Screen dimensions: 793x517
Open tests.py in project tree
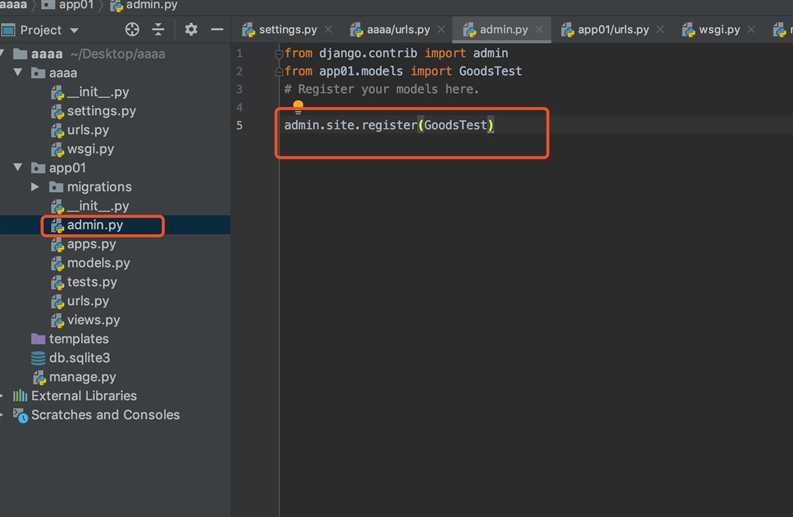tap(92, 282)
